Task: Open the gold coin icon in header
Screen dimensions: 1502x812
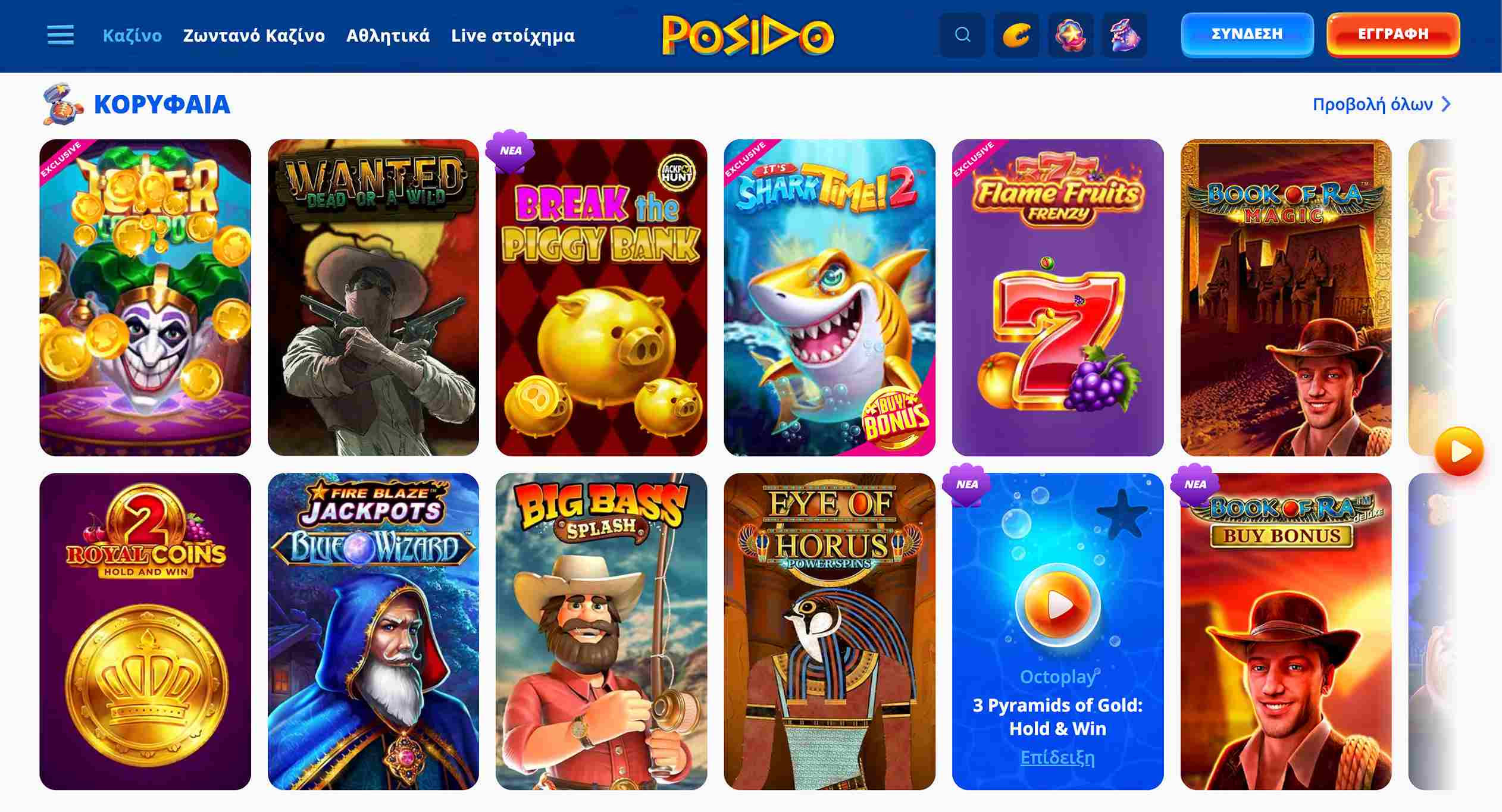Action: click(x=1016, y=35)
